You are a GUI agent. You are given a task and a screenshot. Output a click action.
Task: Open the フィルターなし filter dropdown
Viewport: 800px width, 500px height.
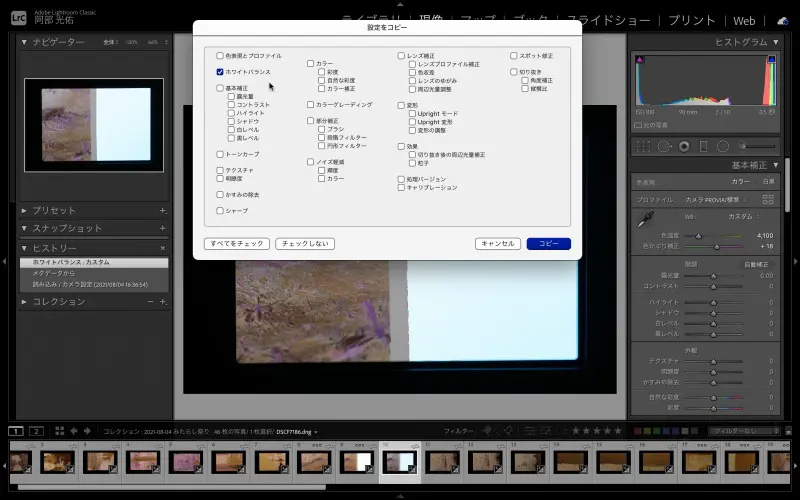pyautogui.click(x=746, y=431)
